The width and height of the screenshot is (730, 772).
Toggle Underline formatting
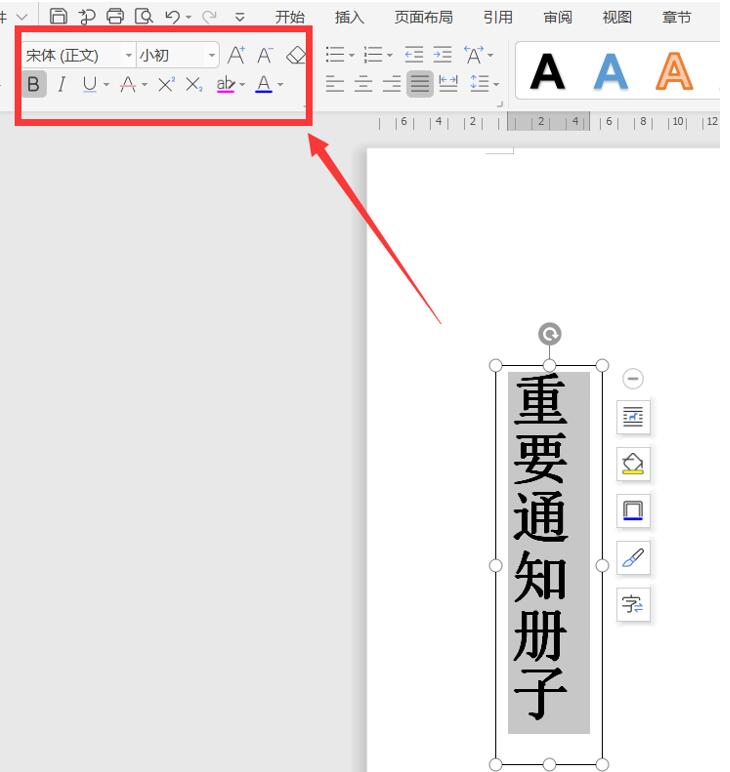(90, 84)
